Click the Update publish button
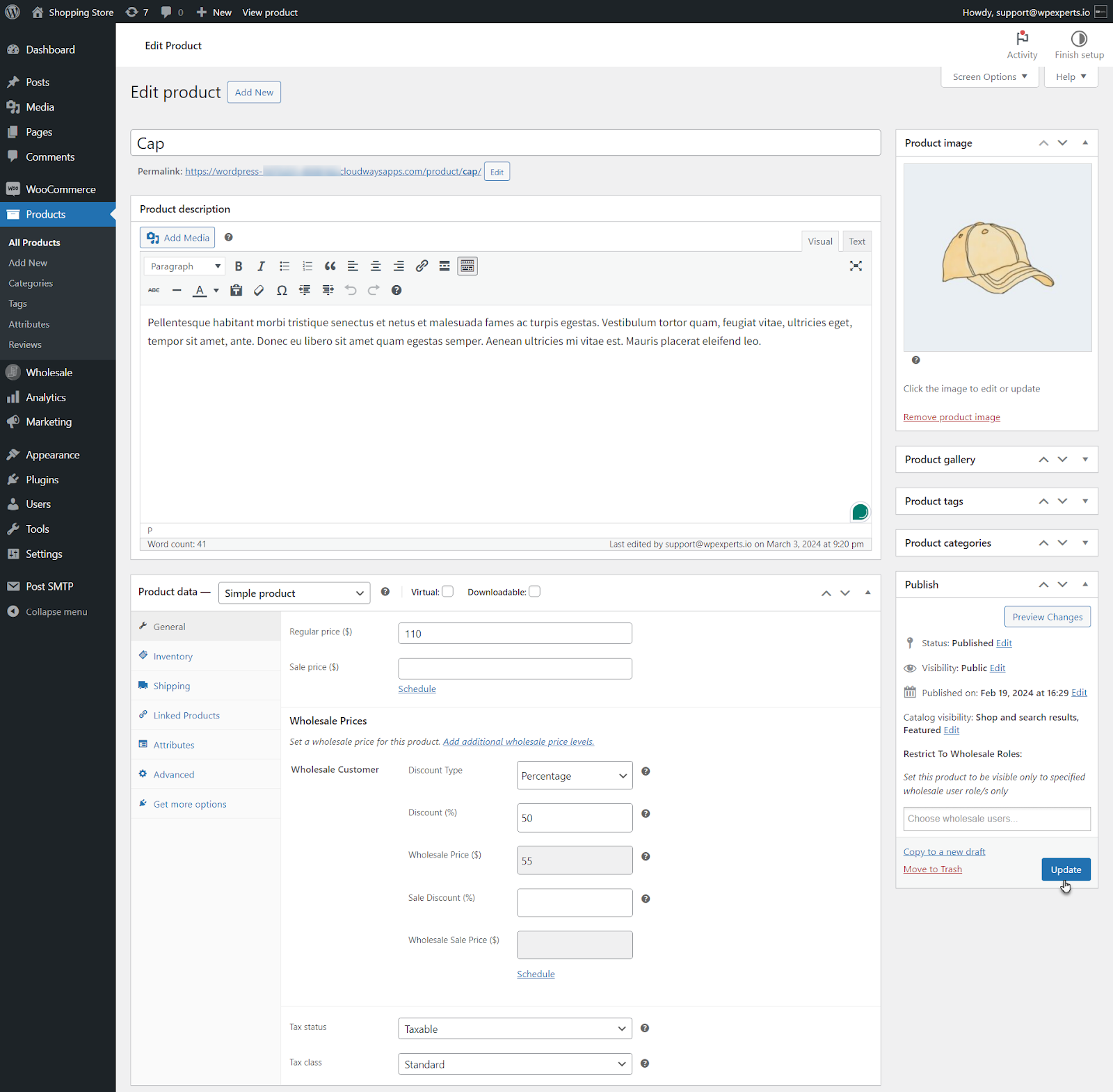 1066,869
